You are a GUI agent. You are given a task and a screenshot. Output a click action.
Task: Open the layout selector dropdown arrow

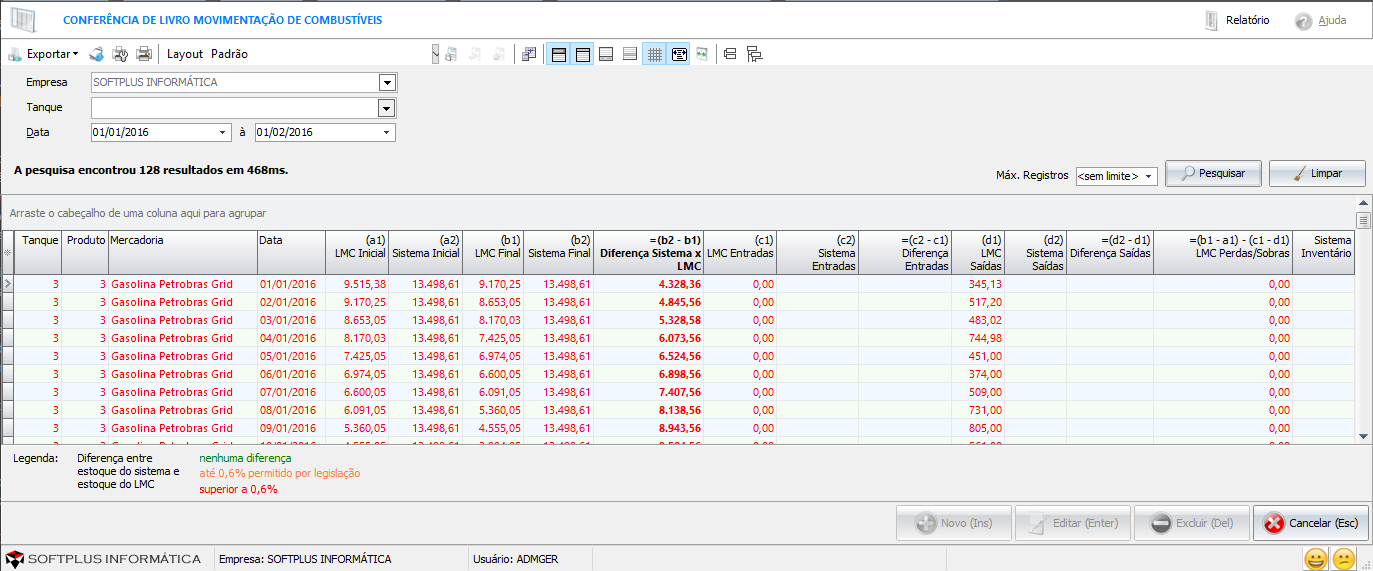pyautogui.click(x=435, y=54)
